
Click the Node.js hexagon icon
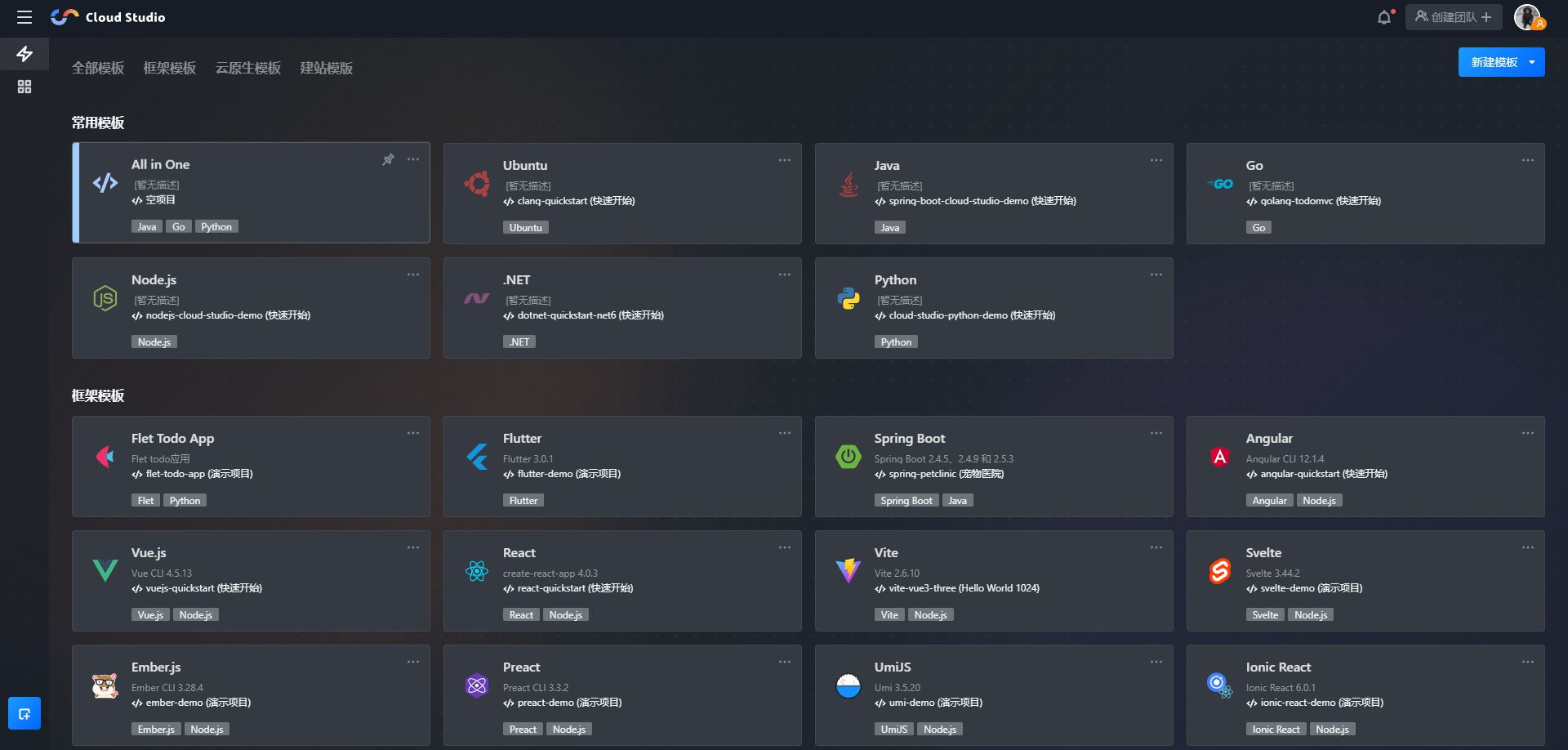tap(105, 298)
